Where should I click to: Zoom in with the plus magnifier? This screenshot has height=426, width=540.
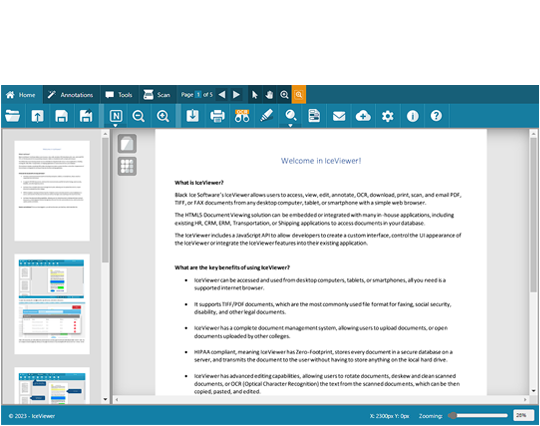(163, 116)
